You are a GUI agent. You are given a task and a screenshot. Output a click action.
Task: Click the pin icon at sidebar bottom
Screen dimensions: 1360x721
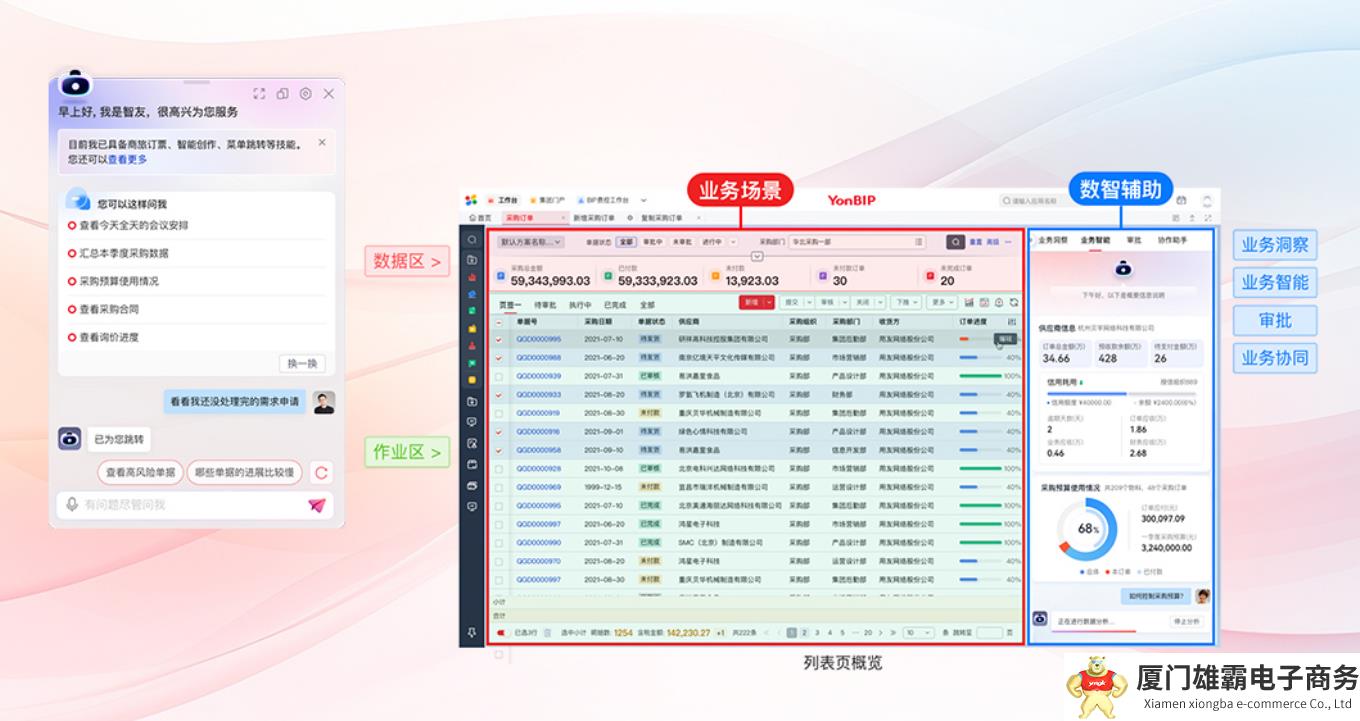click(472, 632)
